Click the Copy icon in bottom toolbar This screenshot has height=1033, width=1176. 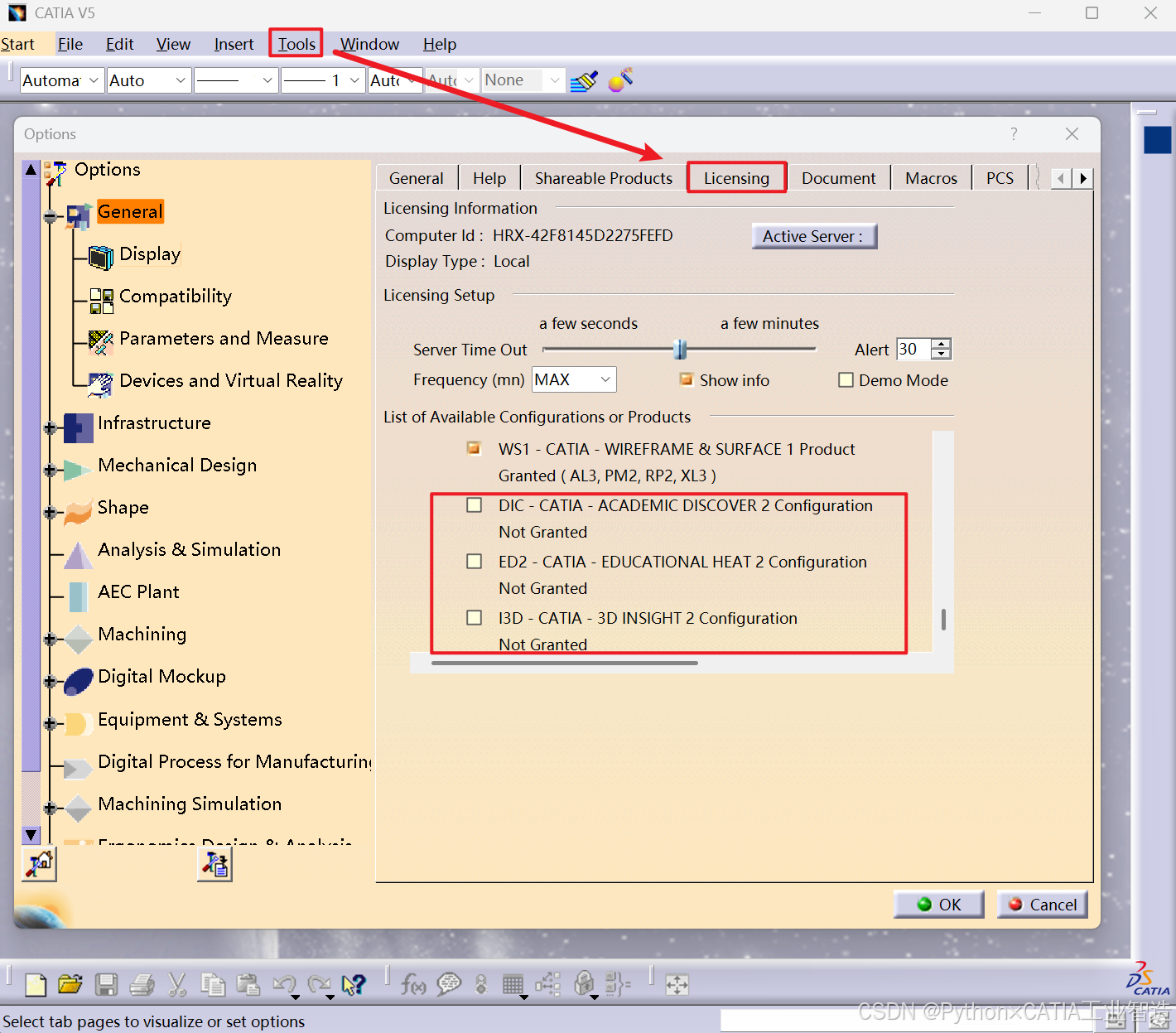213,984
